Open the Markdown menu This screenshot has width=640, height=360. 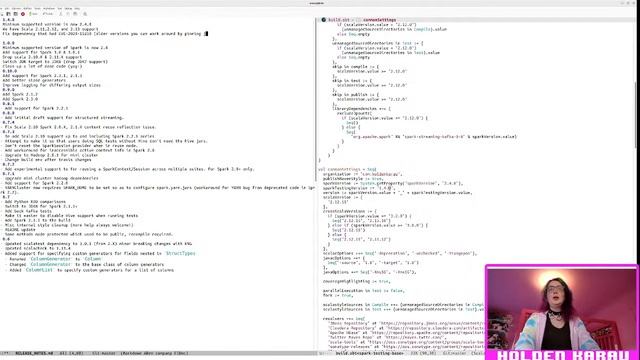[x=49, y=9]
